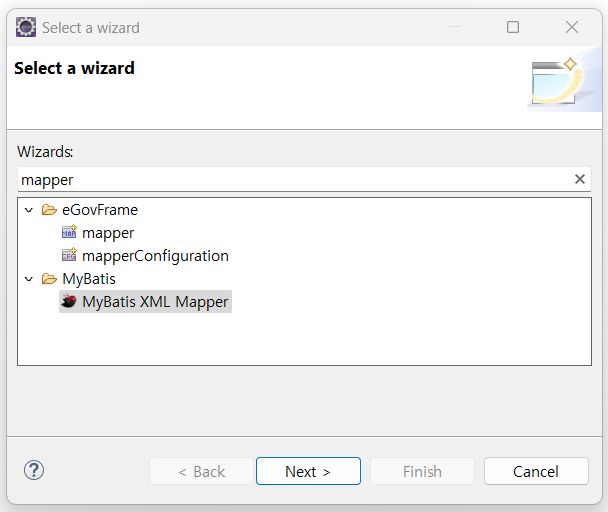
Task: Click the disabled Back button
Action: coord(201,471)
